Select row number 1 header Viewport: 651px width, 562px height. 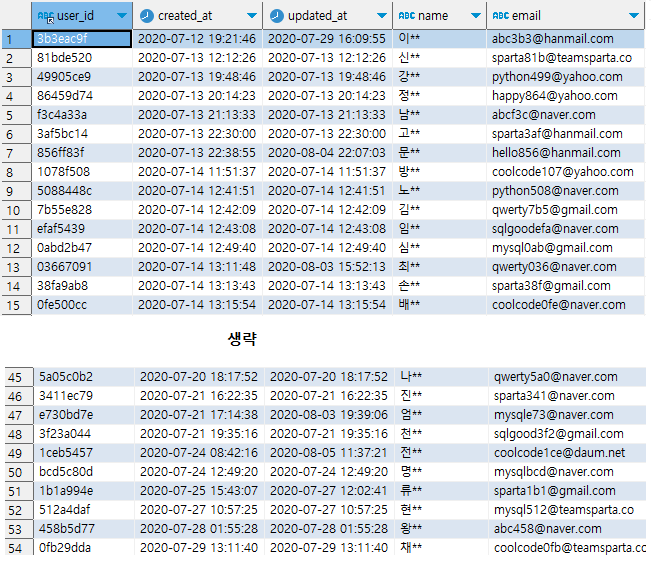click(x=16, y=39)
